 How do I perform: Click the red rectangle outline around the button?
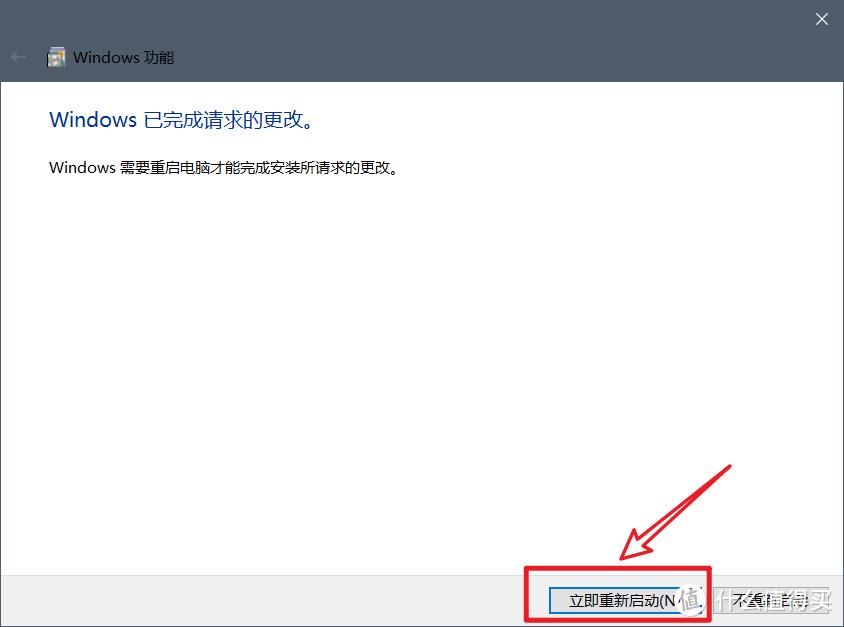618,572
